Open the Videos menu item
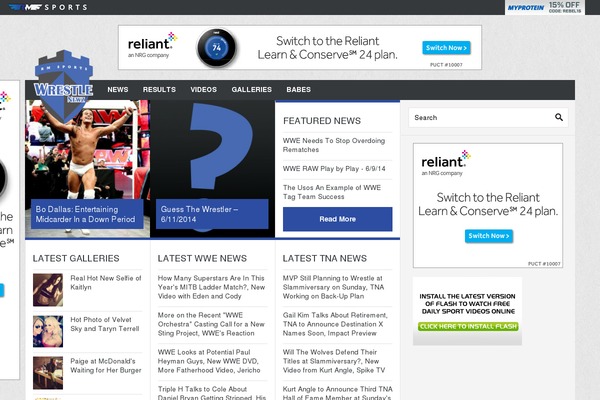 pos(204,90)
